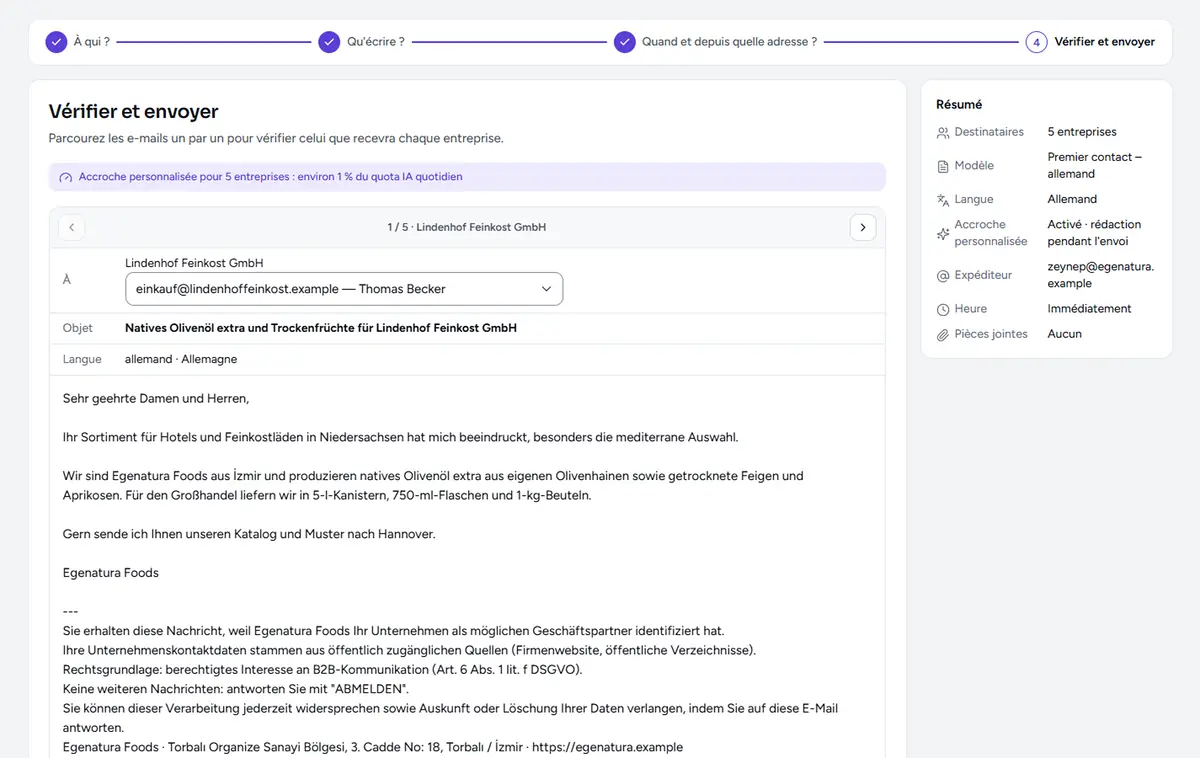The image size is (1200, 758).
Task: Click the greeting Sehr geehrte Damen und Herren
Action: point(156,398)
